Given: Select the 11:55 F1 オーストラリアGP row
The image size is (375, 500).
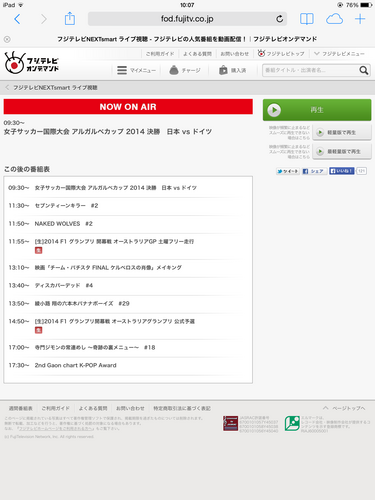Looking at the screenshot, I should pyautogui.click(x=128, y=246).
